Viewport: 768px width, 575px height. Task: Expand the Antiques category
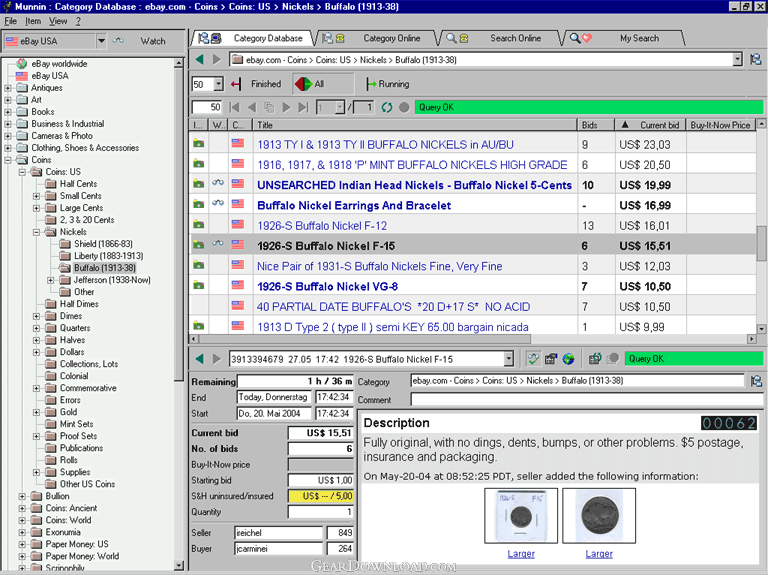tap(8, 88)
